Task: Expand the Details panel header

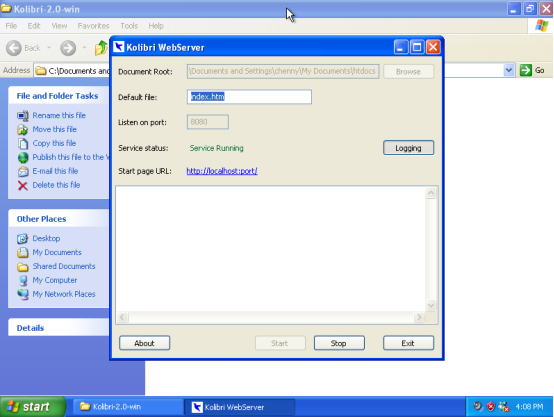Action: pyautogui.click(x=59, y=328)
